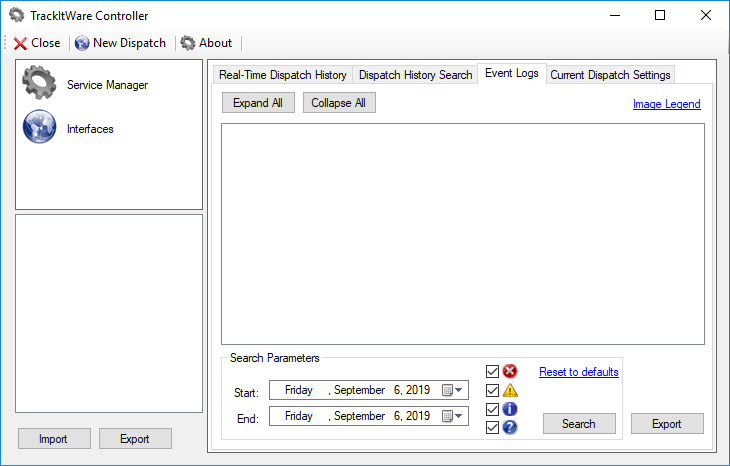The image size is (730, 466).
Task: Click the Start date year 2019
Action: tap(418, 390)
